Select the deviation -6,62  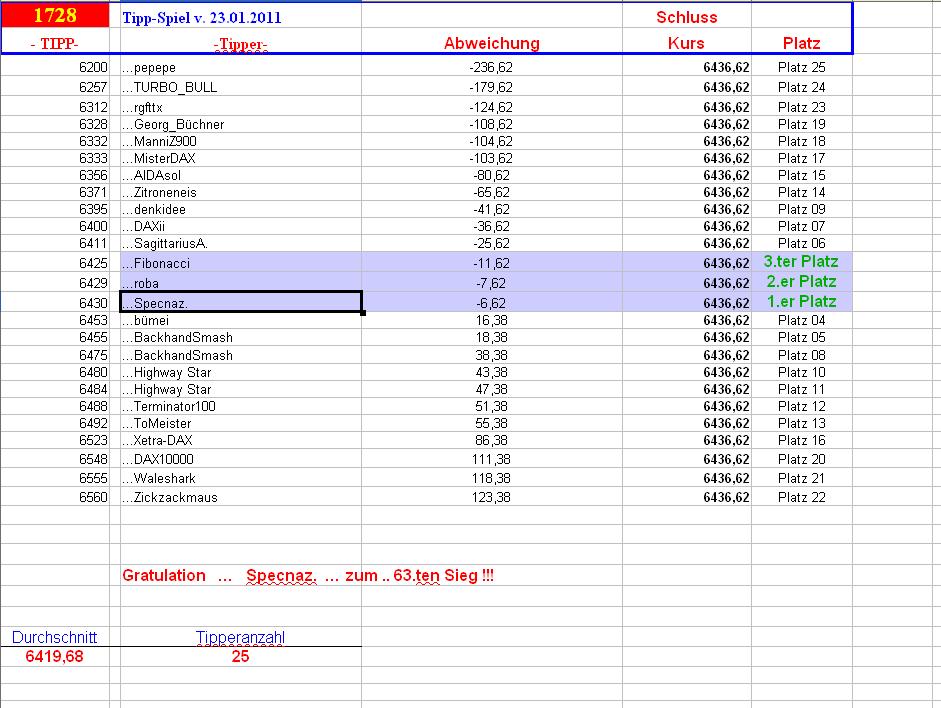coord(491,303)
